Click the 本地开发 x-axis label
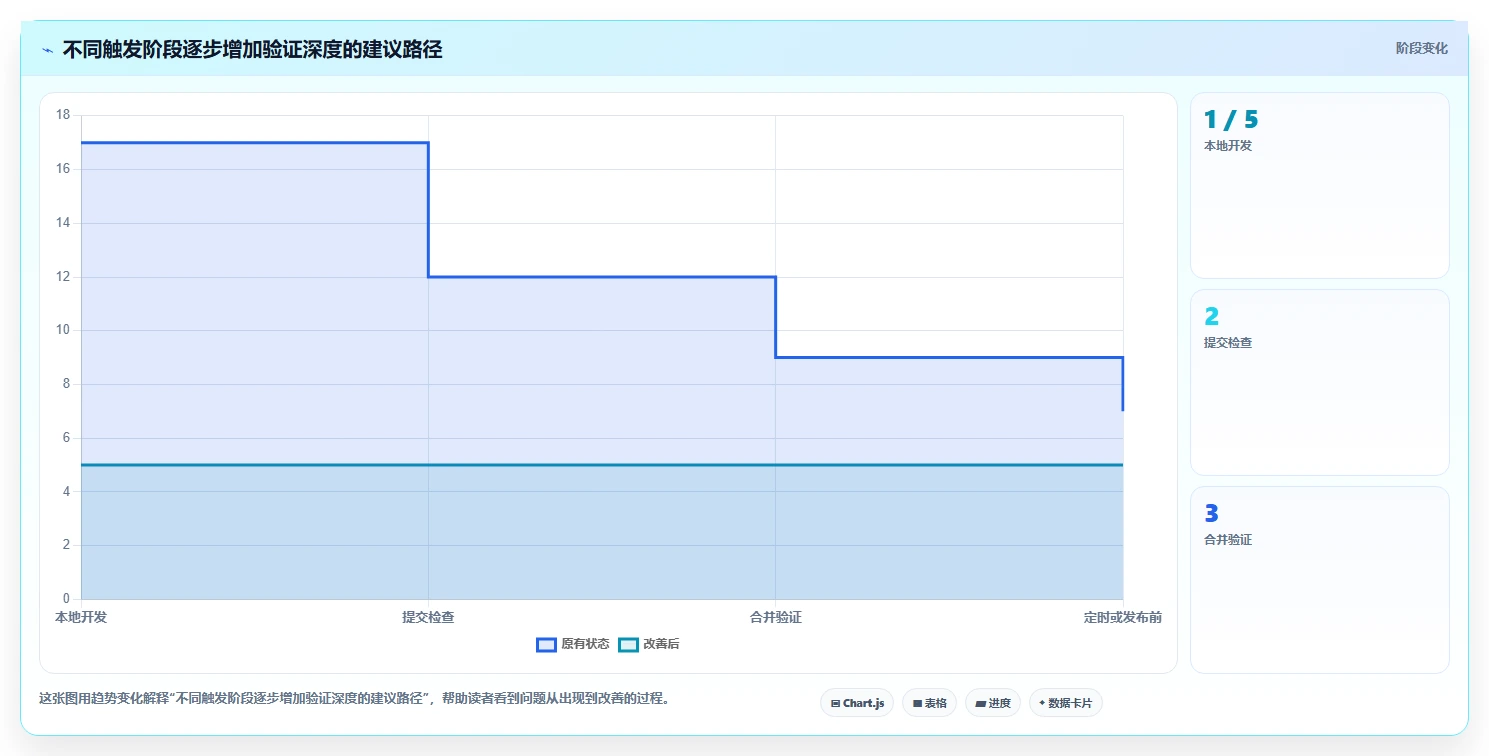 (x=81, y=617)
